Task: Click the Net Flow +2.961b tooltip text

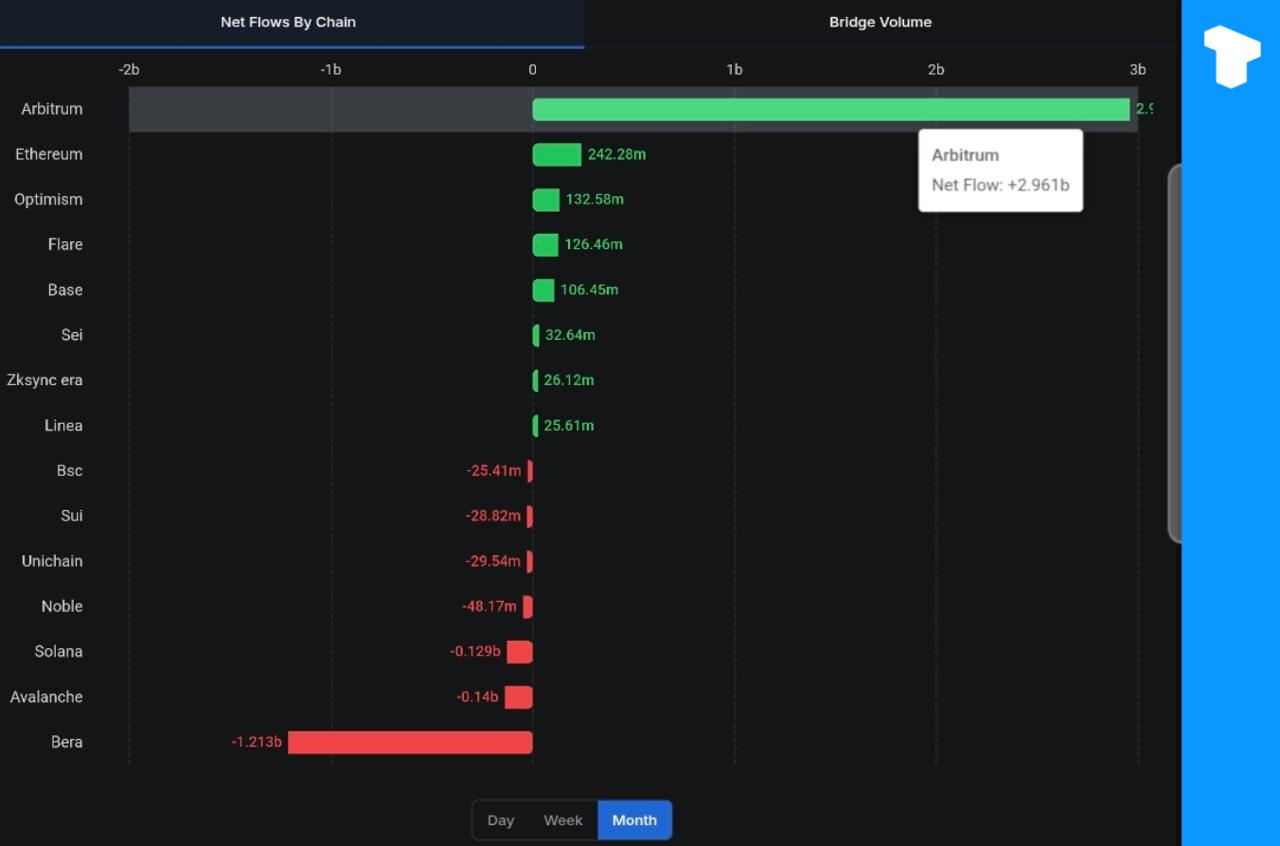Action: (999, 185)
